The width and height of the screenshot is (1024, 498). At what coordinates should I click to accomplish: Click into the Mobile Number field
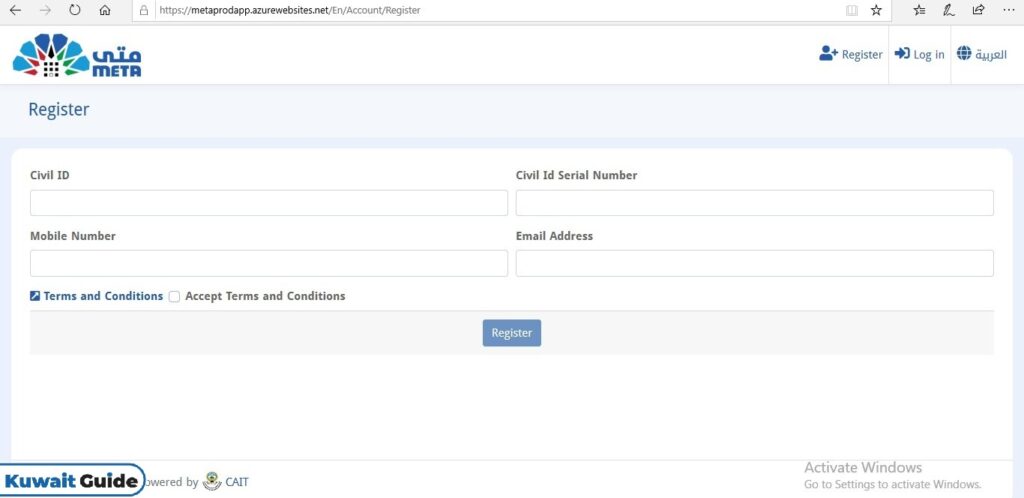[x=269, y=263]
